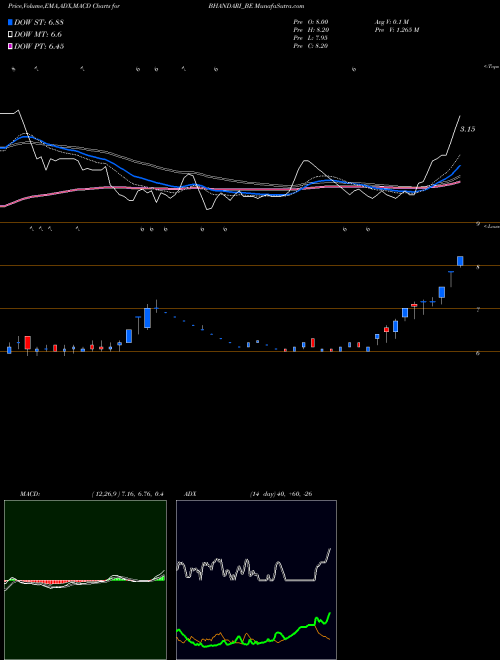Image resolution: width=500 pixels, height=660 pixels.
Task: Click the white DOW MT legend swatch
Action: [10, 35]
